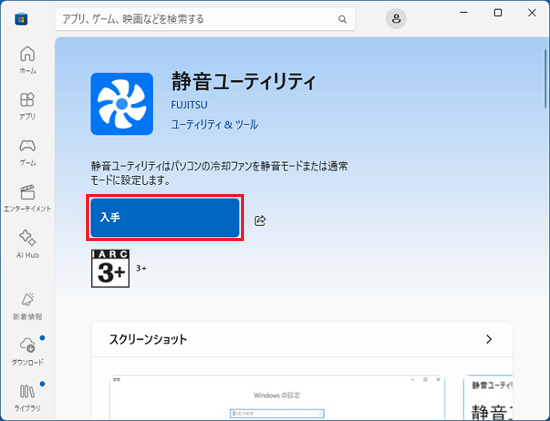This screenshot has height=421, width=550.
Task: Maximize the Microsoft Store window
Action: 498,13
